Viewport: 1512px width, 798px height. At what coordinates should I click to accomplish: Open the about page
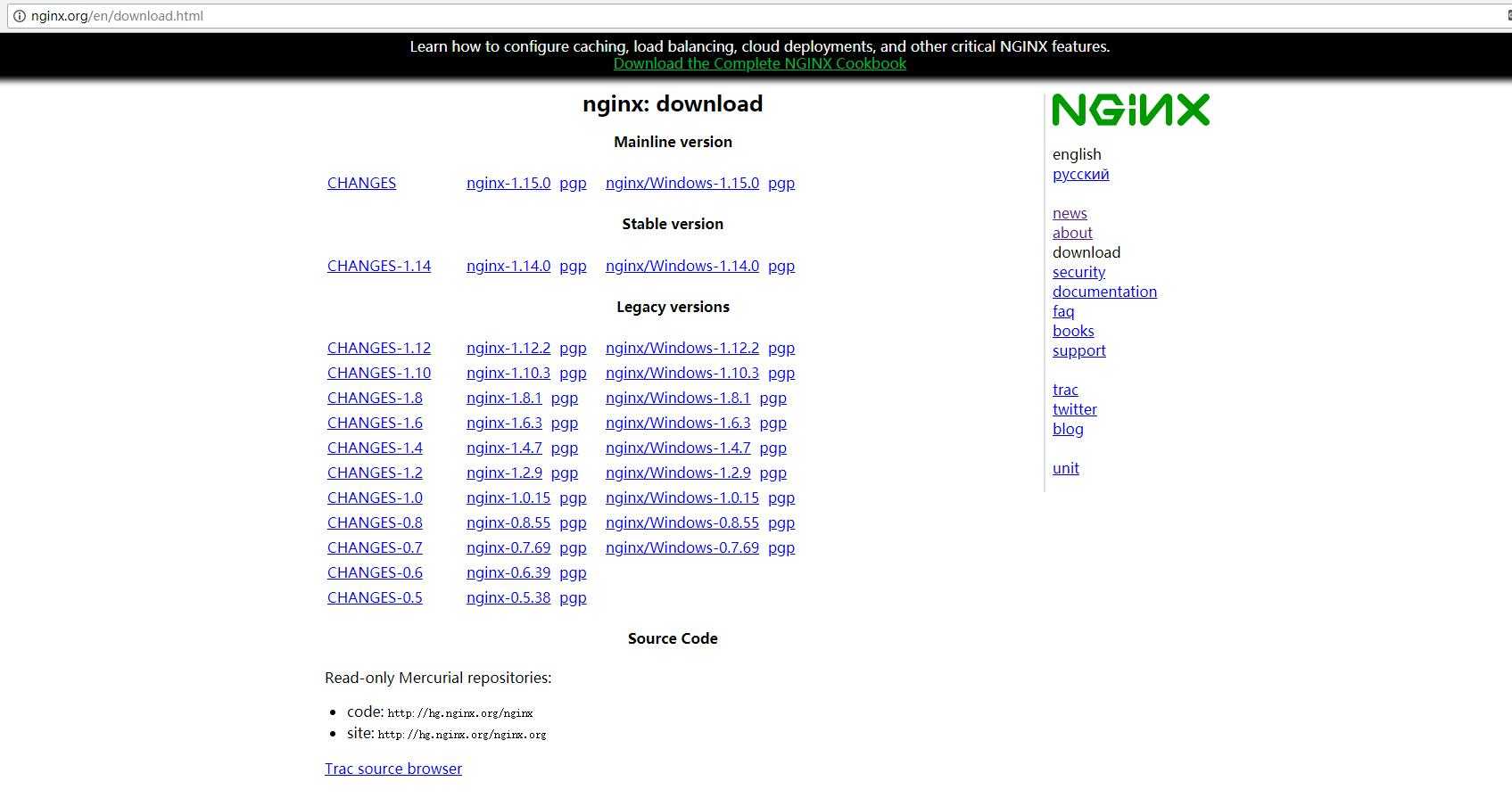(x=1072, y=233)
